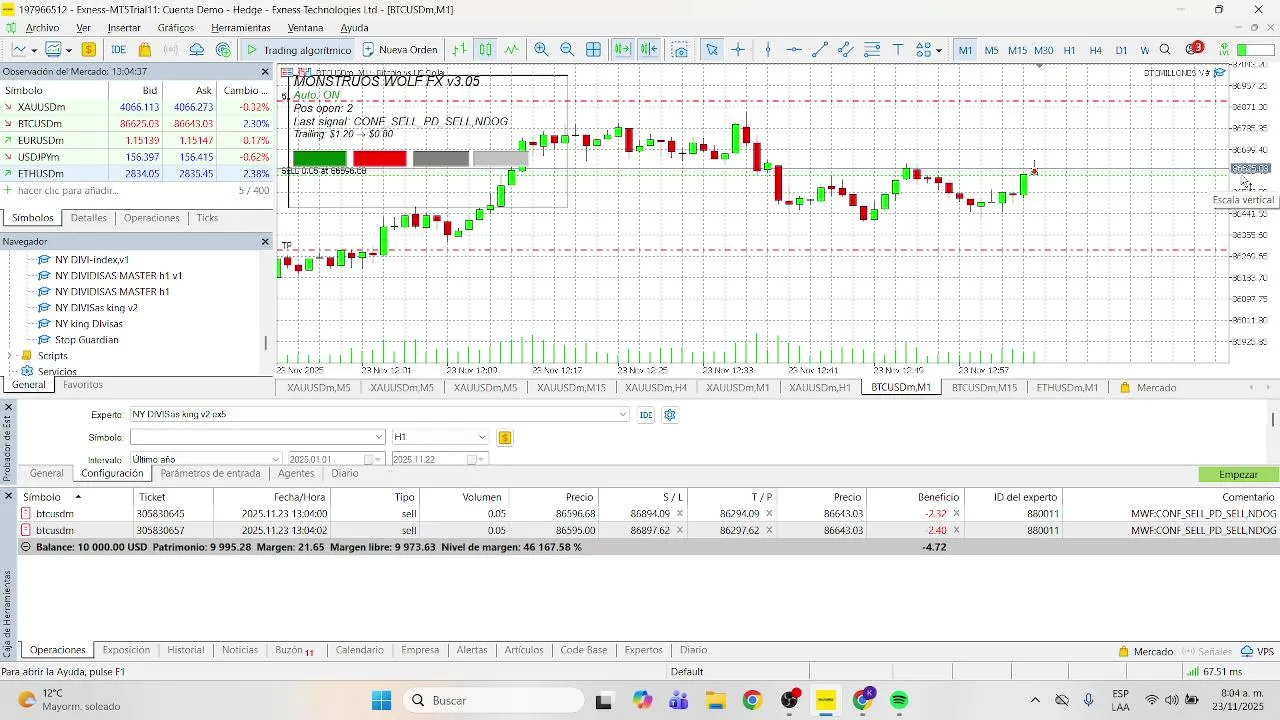Click the red button on Monstruos Wolf panel
This screenshot has width=1280, height=720.
pyautogui.click(x=380, y=158)
